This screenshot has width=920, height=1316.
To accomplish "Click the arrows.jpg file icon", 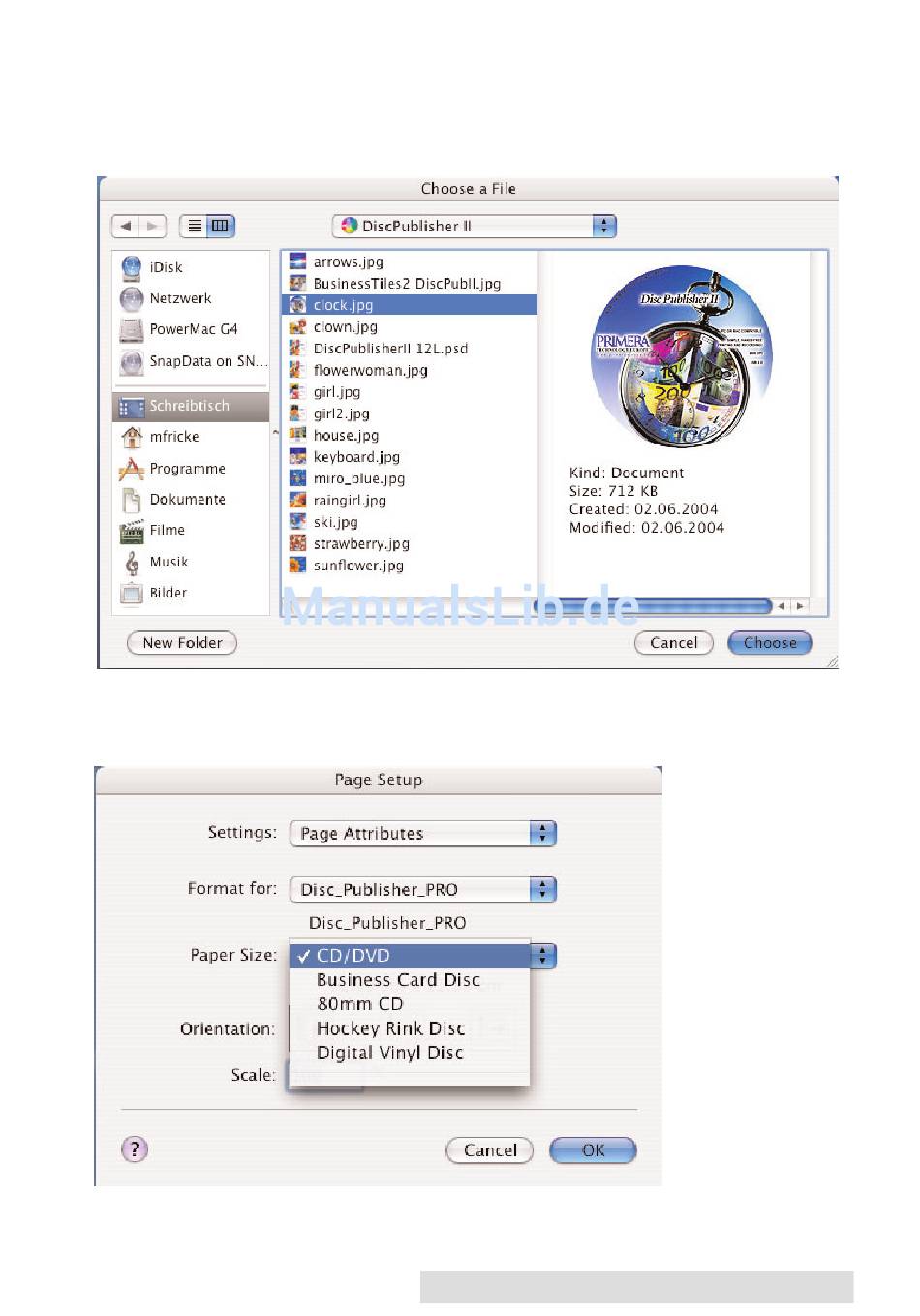I will 298,261.
